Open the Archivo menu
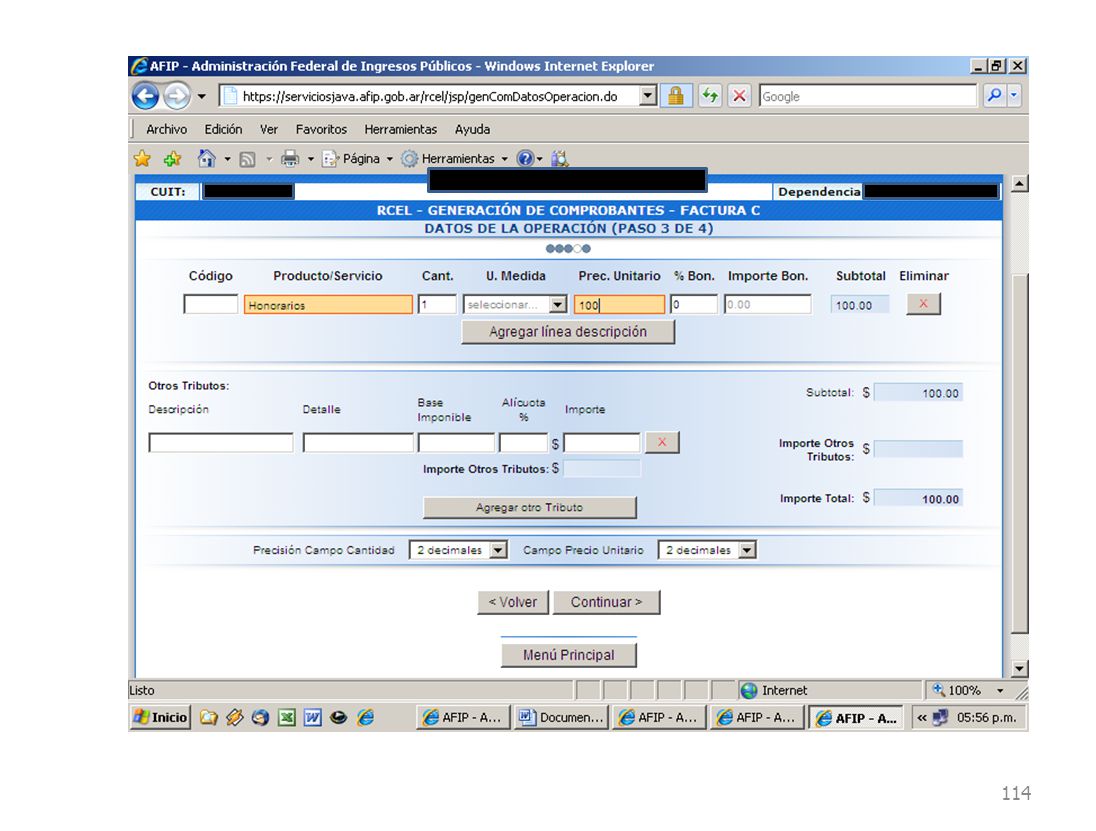 pos(166,129)
